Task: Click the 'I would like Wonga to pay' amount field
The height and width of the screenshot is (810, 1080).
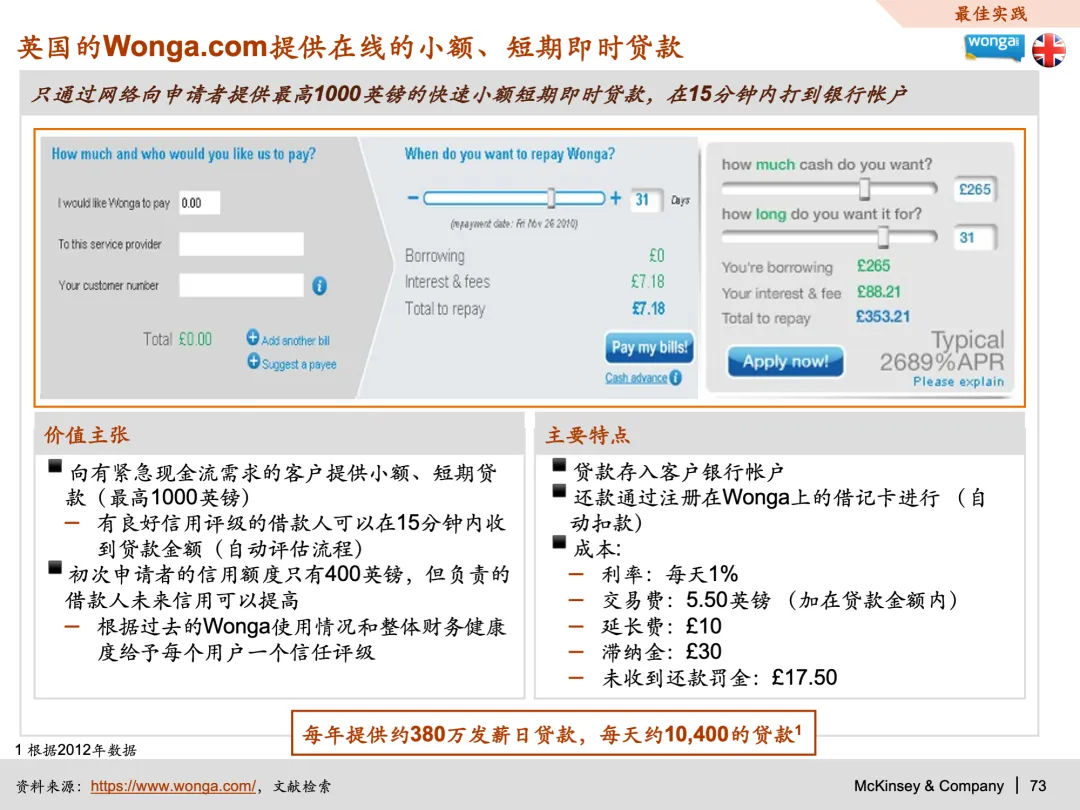Action: tap(200, 202)
